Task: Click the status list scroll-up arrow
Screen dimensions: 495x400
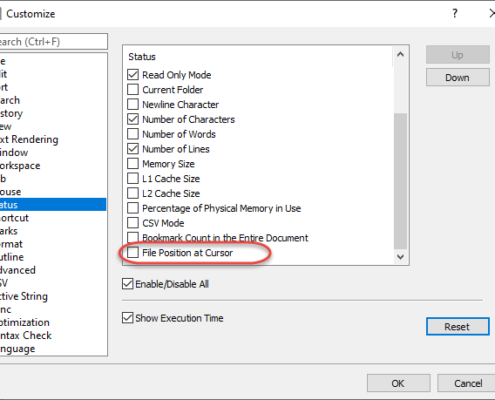Action: point(400,54)
